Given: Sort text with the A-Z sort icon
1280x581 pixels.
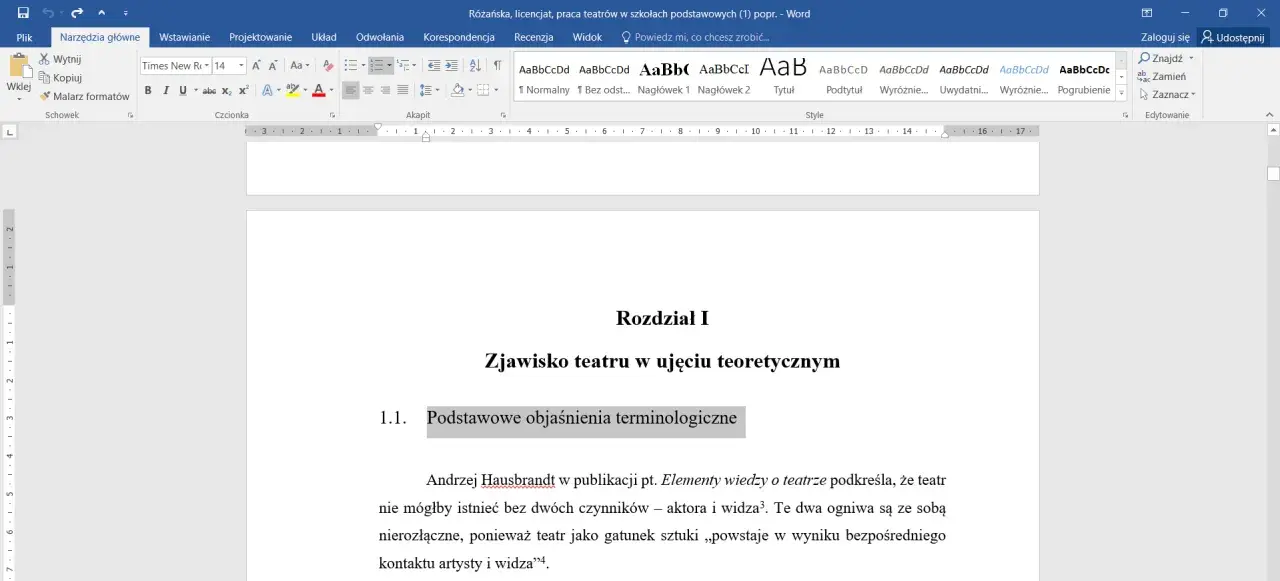Looking at the screenshot, I should 474,65.
